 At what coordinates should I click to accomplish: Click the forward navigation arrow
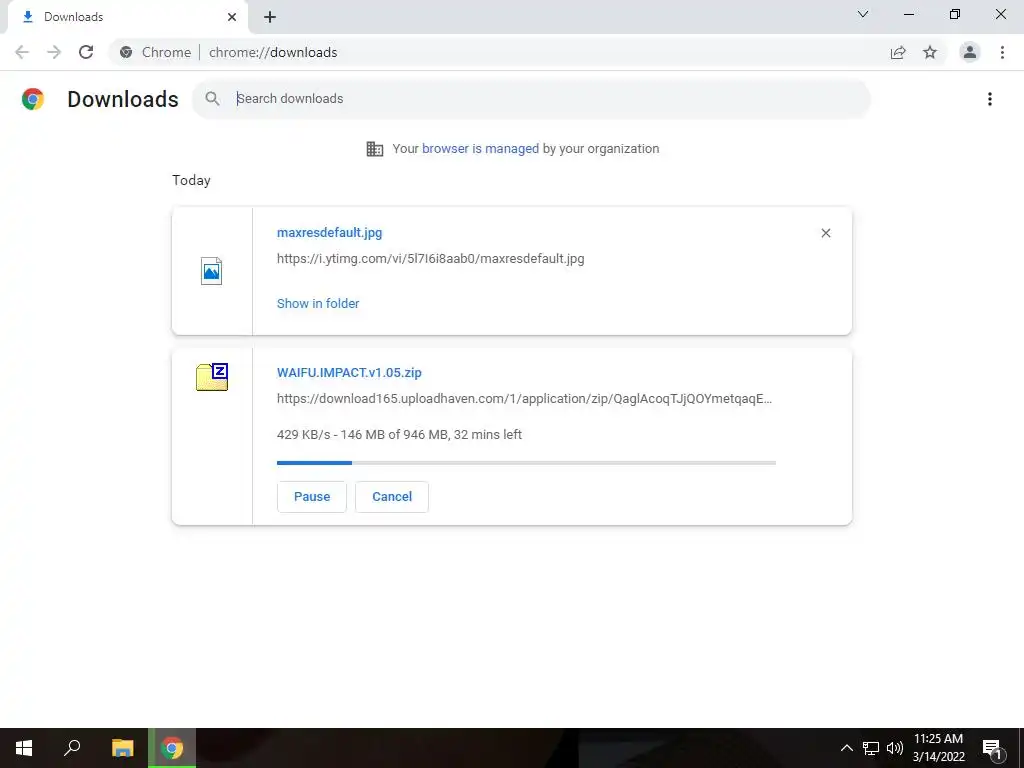point(54,52)
